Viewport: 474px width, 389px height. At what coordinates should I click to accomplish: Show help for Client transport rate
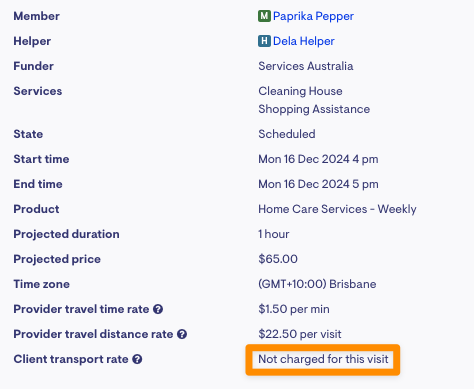point(137,359)
